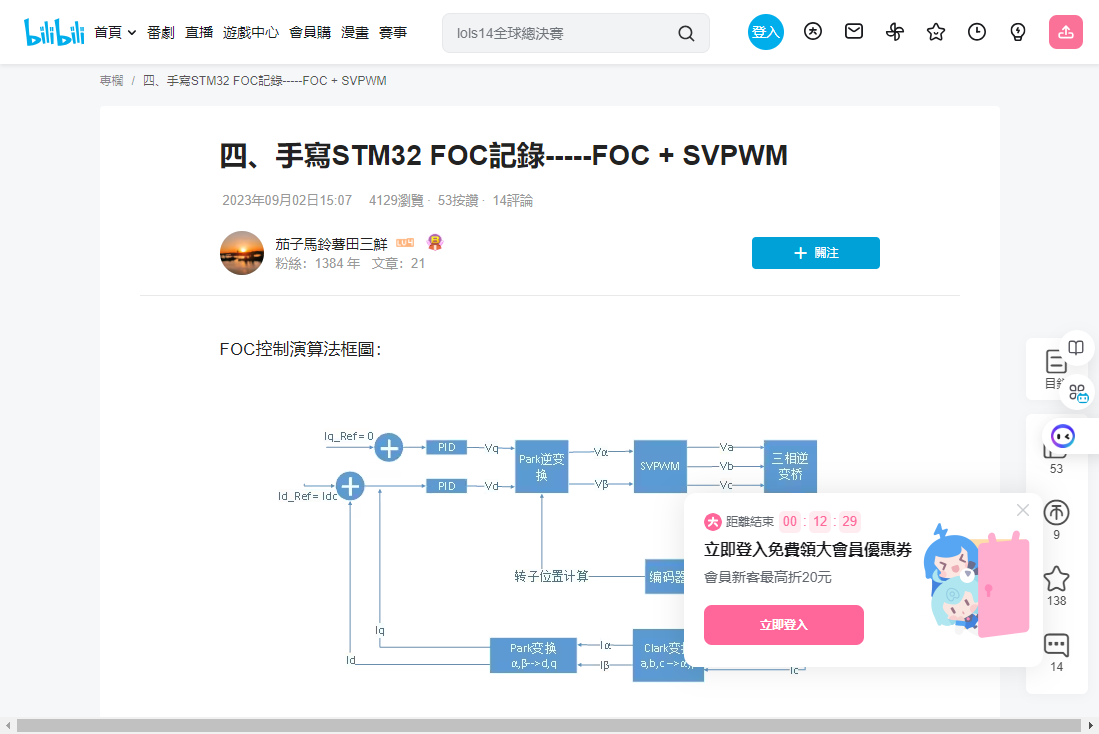Click the scrollbar left arrow
This screenshot has width=1099, height=734.
[8, 726]
